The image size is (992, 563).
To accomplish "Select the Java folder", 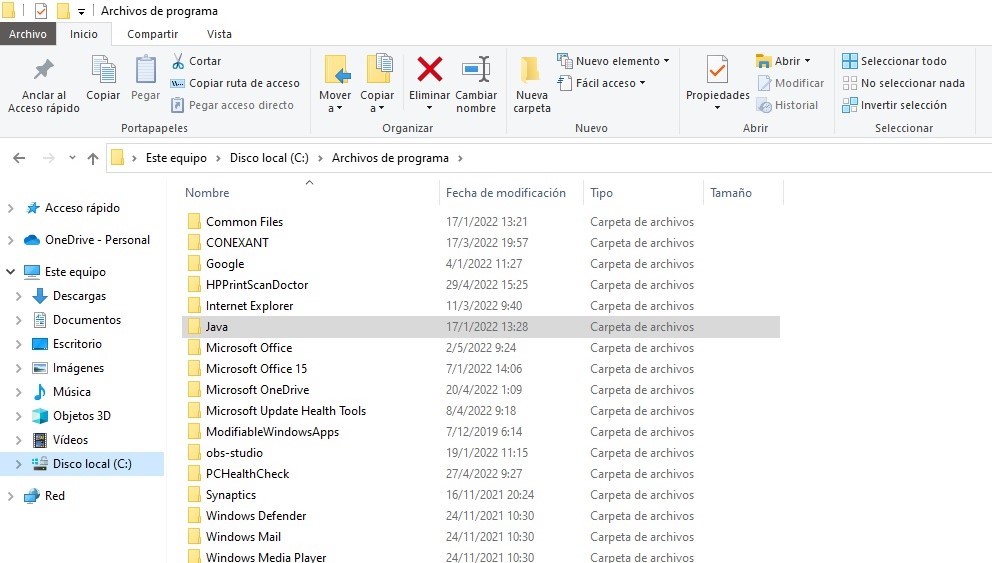I will pos(481,327).
